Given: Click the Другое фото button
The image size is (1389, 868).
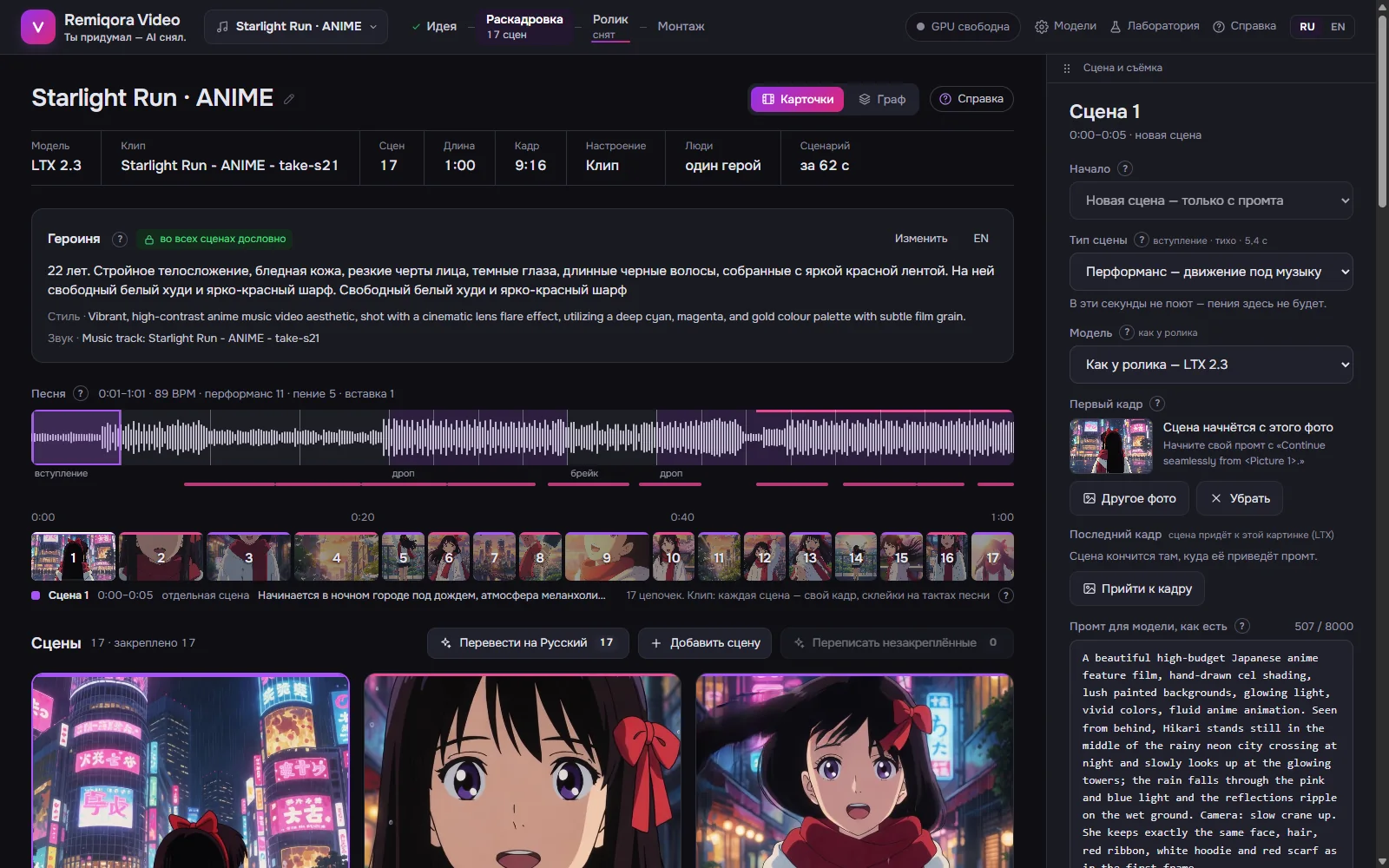Looking at the screenshot, I should (x=1129, y=498).
